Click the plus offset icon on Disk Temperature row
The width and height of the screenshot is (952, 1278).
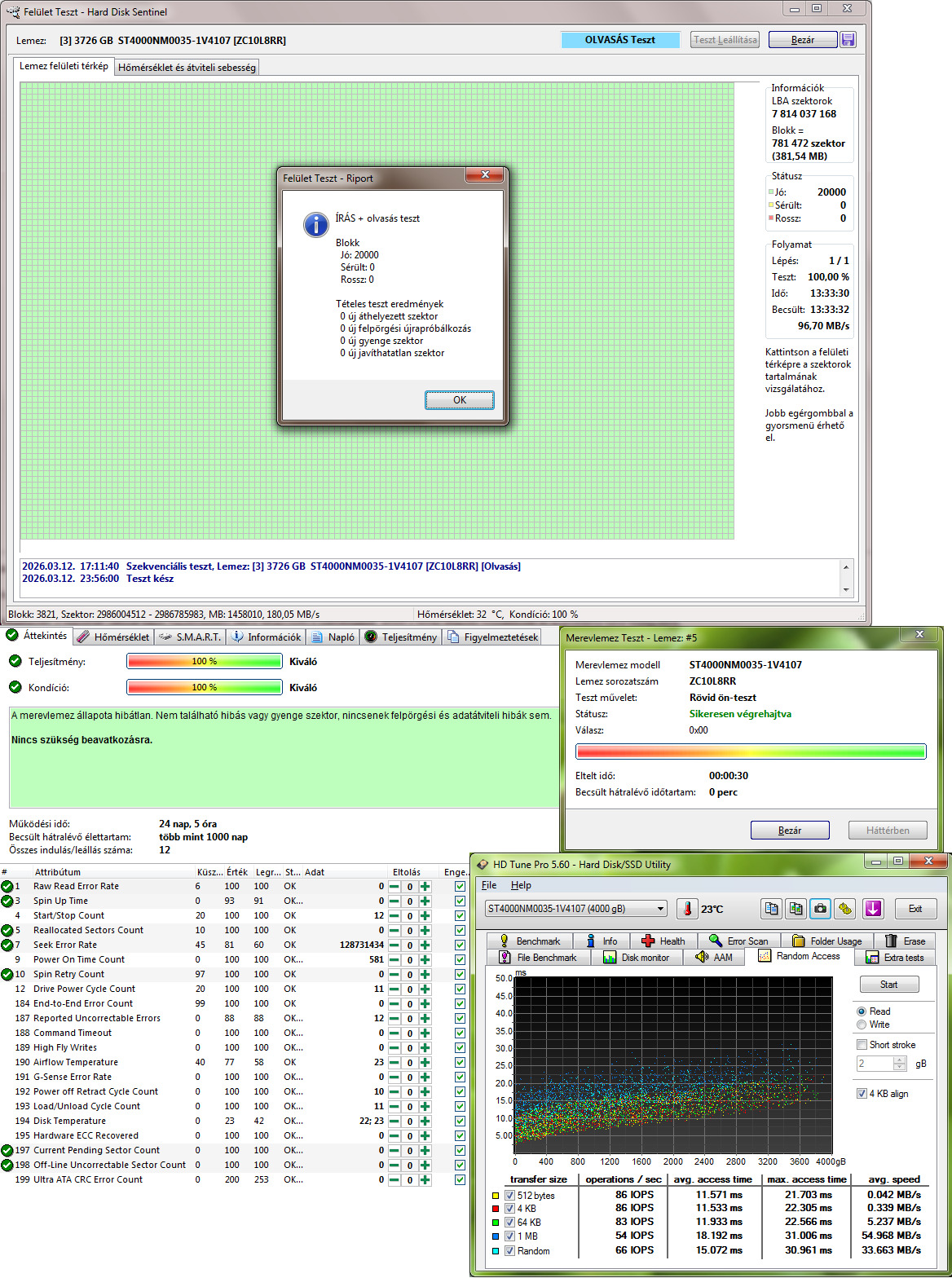[x=425, y=1122]
